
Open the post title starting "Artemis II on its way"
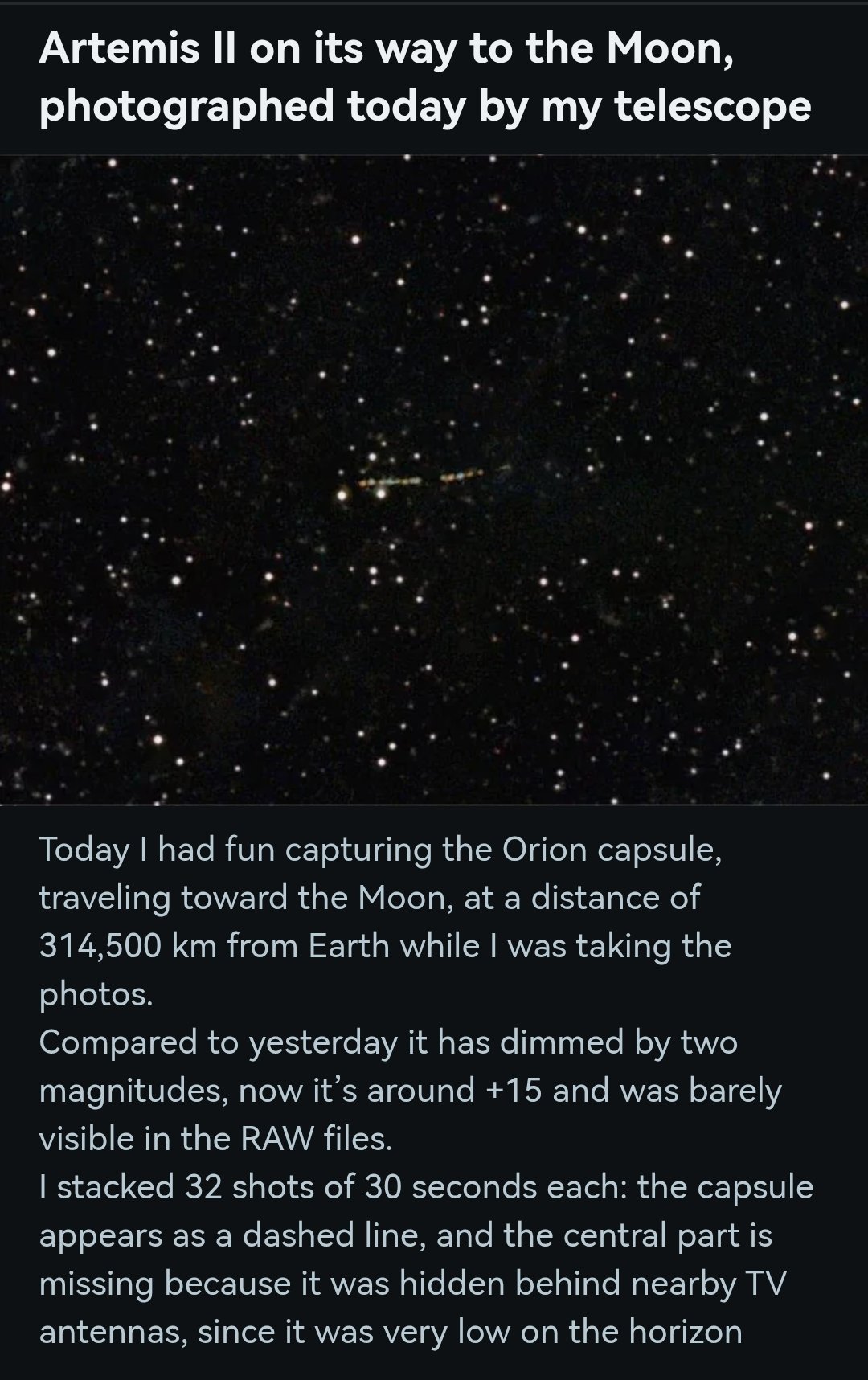tap(386, 50)
